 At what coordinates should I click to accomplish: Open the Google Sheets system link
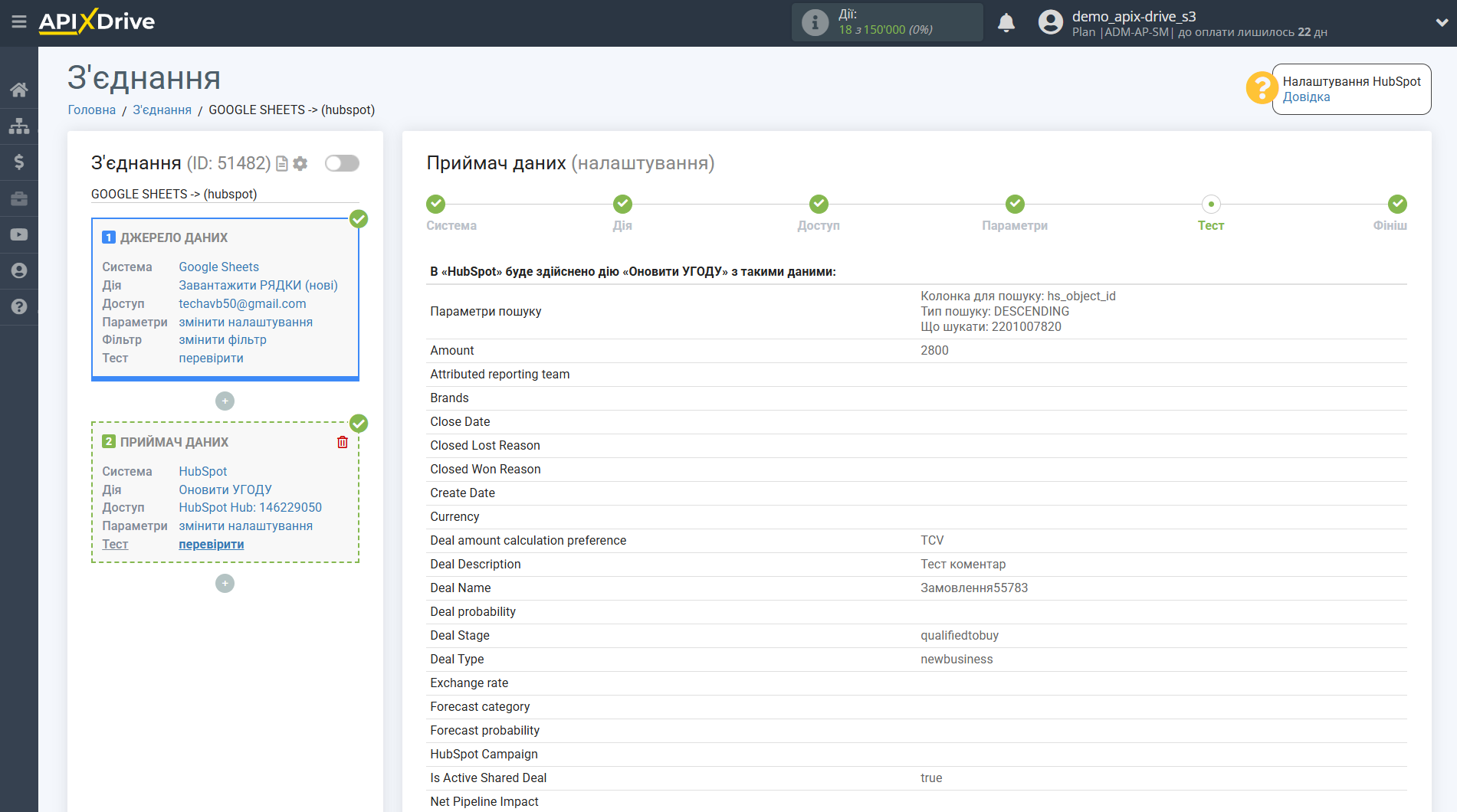point(219,267)
